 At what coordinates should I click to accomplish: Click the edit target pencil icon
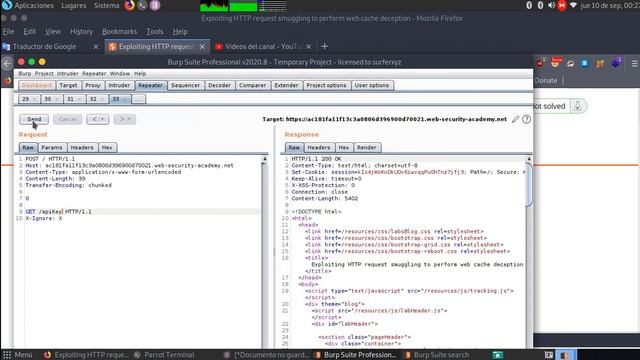(x=516, y=119)
